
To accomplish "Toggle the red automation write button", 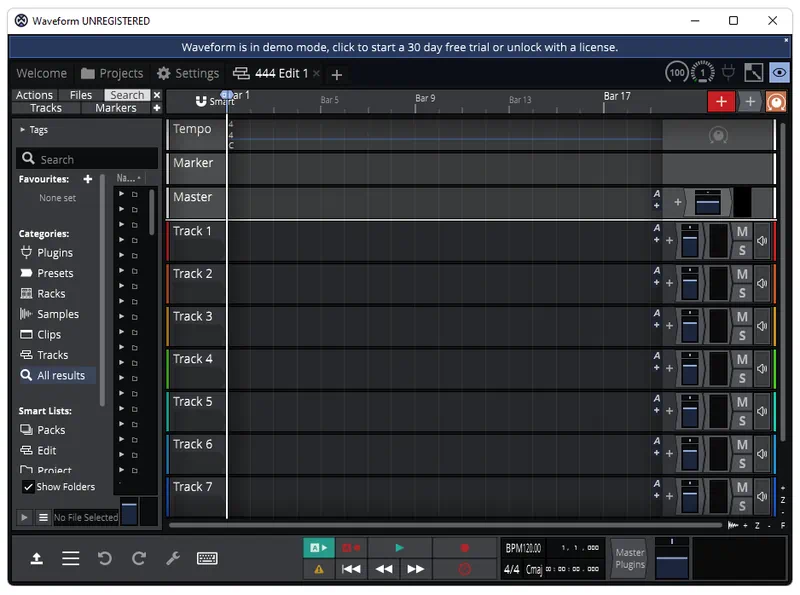I will click(x=351, y=548).
